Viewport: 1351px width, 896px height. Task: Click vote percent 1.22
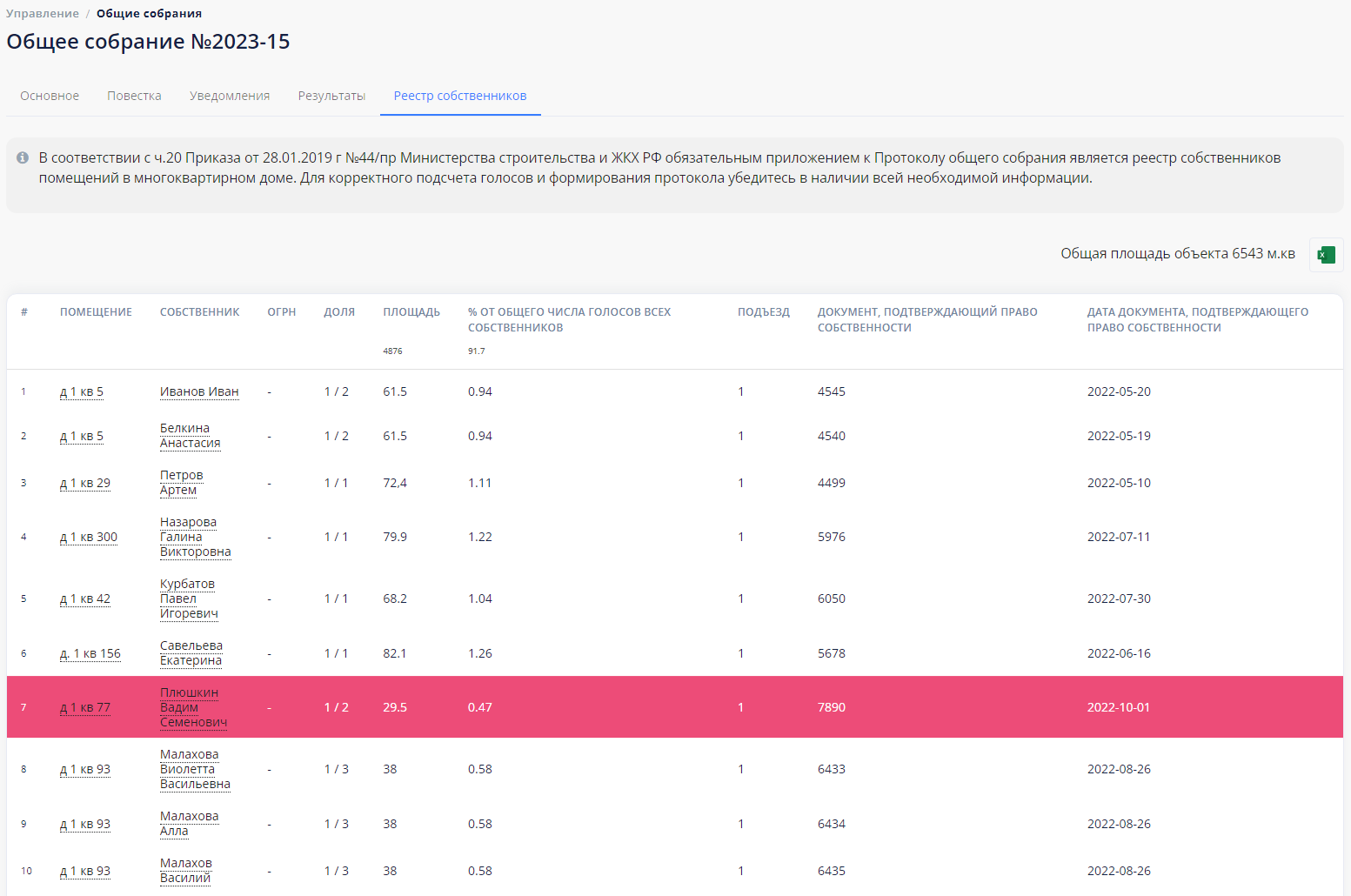click(x=480, y=537)
